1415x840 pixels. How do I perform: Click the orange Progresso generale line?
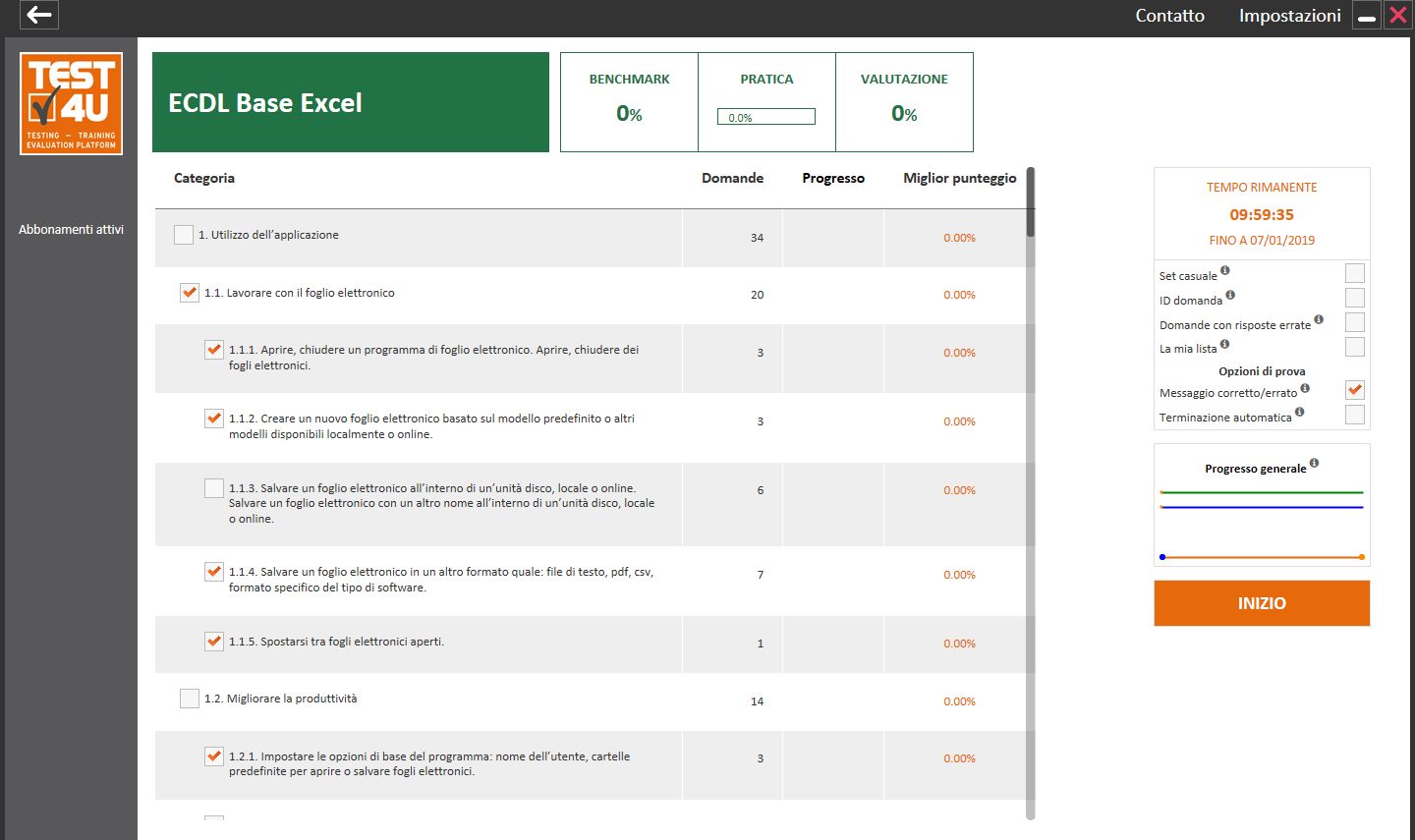click(x=1262, y=557)
